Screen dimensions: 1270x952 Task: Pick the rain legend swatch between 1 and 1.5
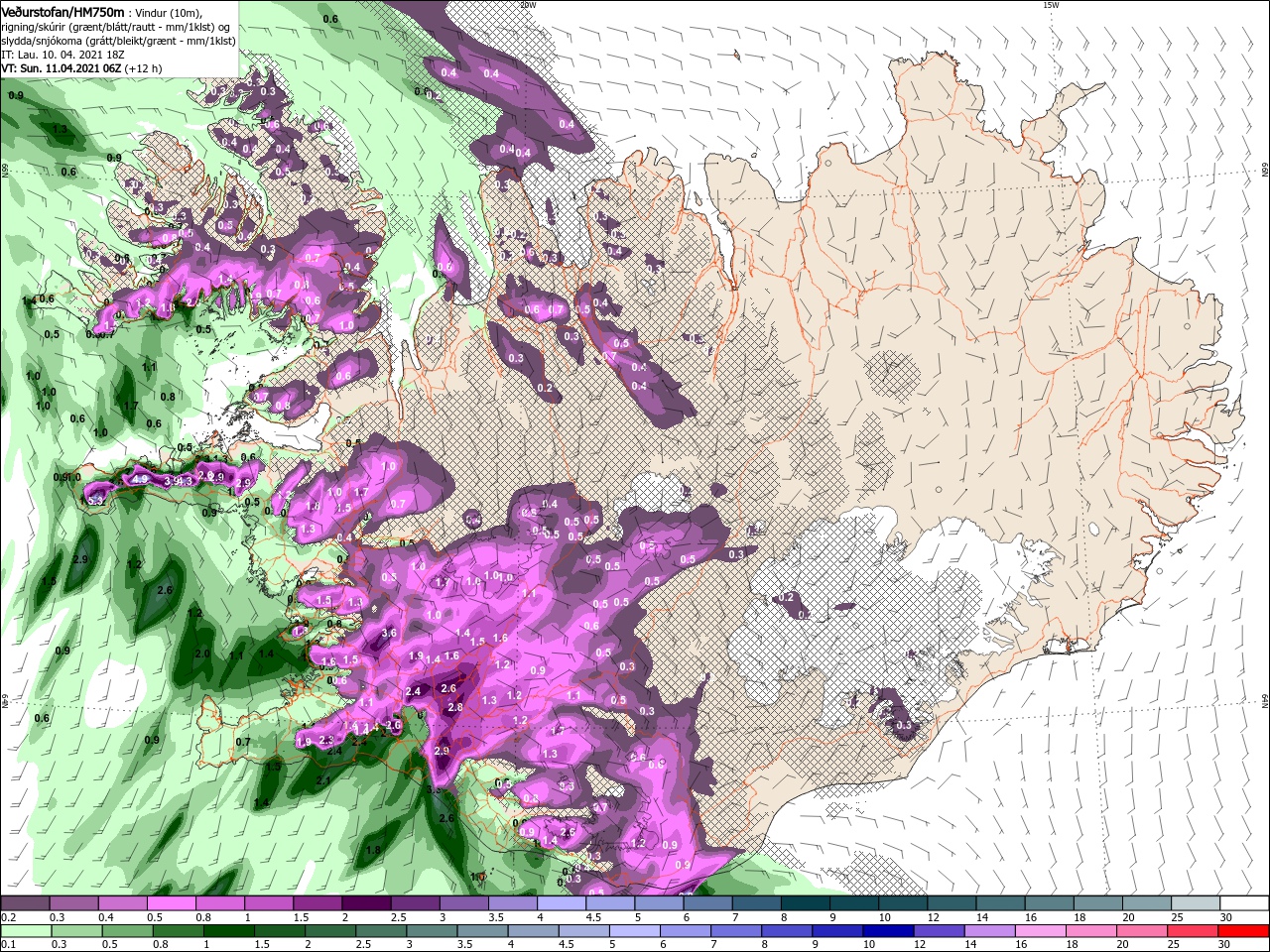click(x=228, y=931)
